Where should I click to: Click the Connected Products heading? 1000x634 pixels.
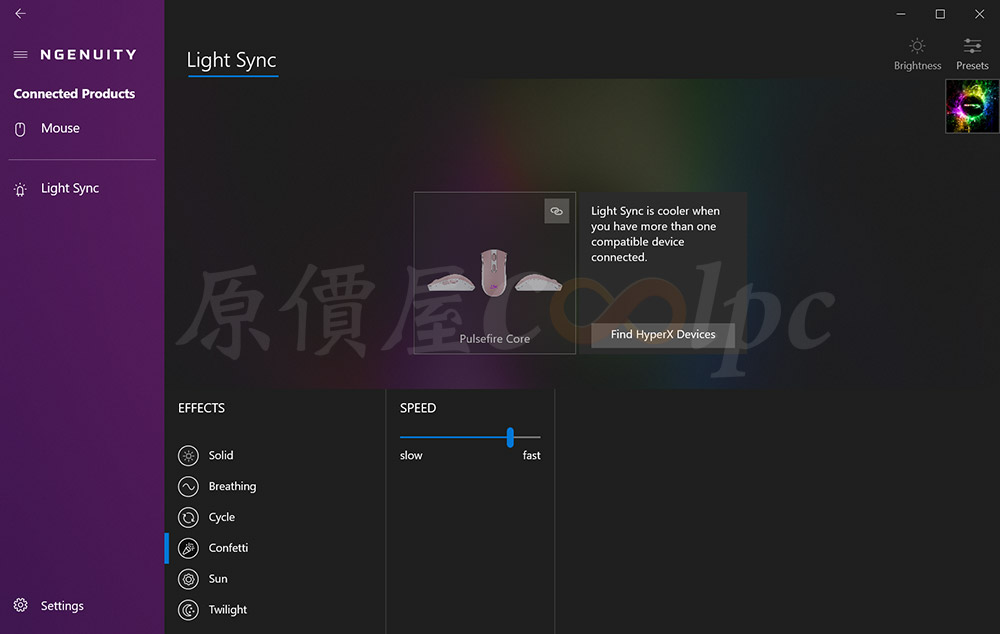tap(74, 94)
